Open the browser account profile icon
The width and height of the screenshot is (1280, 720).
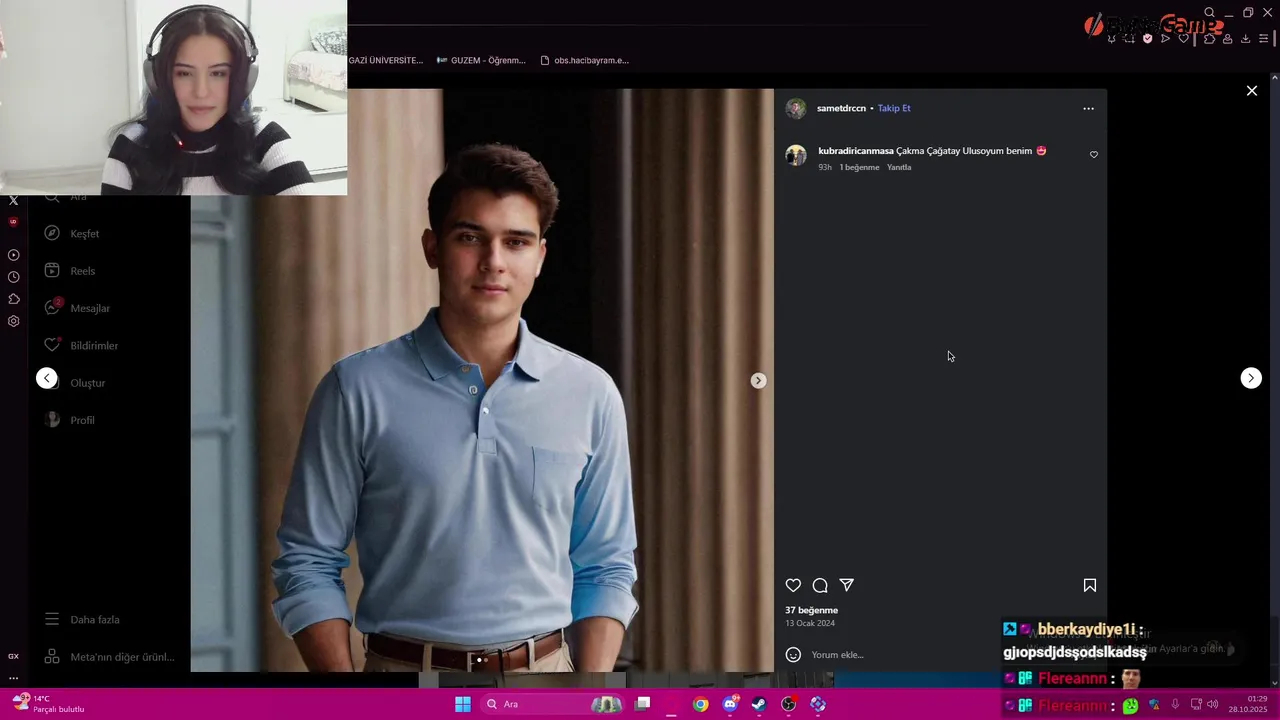[1227, 38]
